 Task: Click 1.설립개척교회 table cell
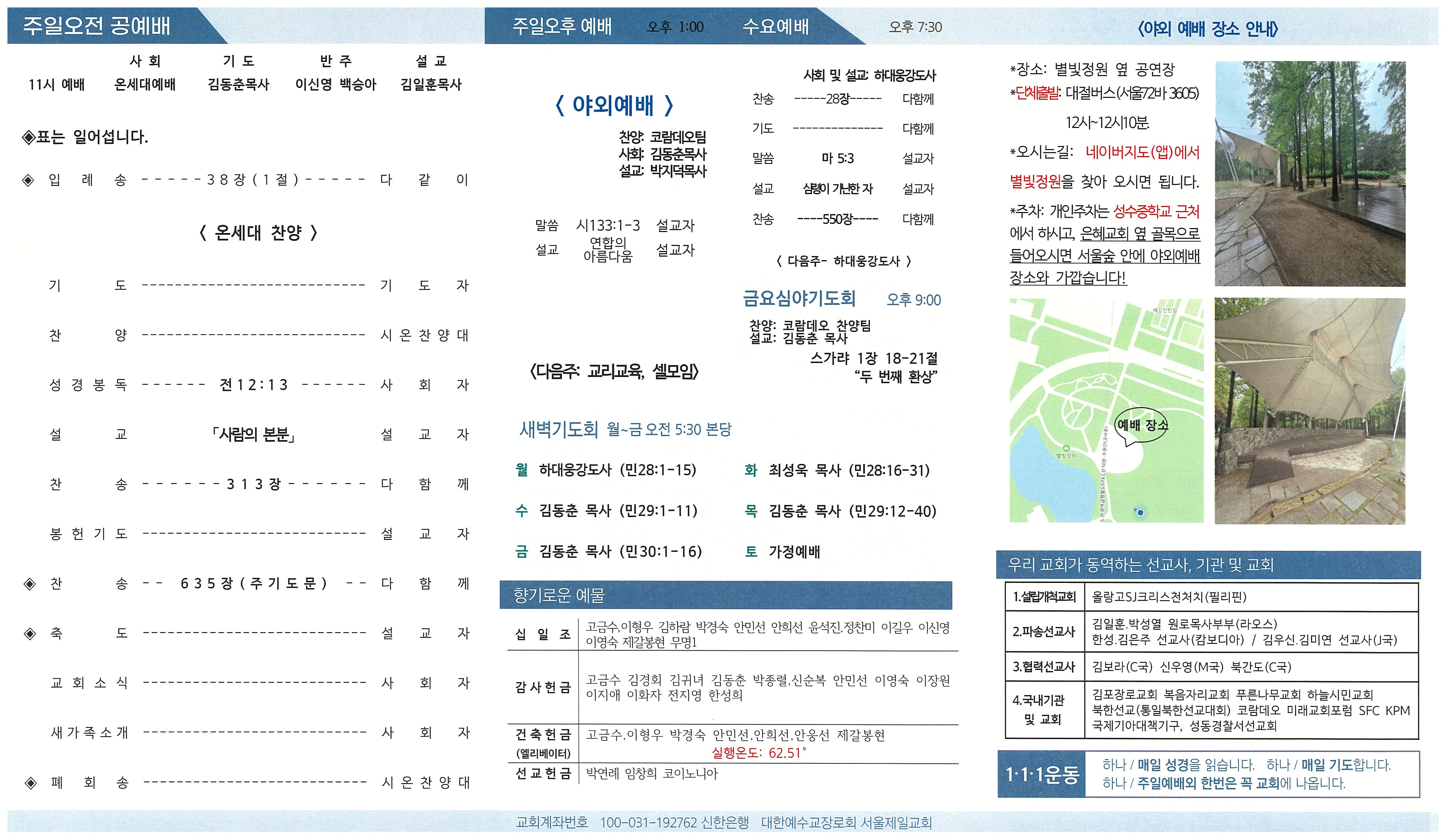click(1044, 597)
